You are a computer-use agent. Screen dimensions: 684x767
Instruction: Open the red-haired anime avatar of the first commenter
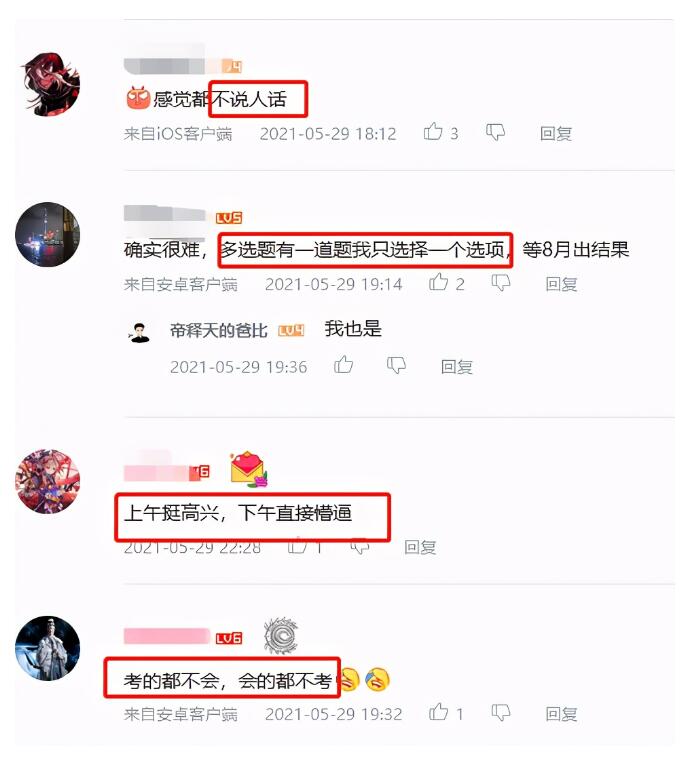pyautogui.click(x=50, y=84)
